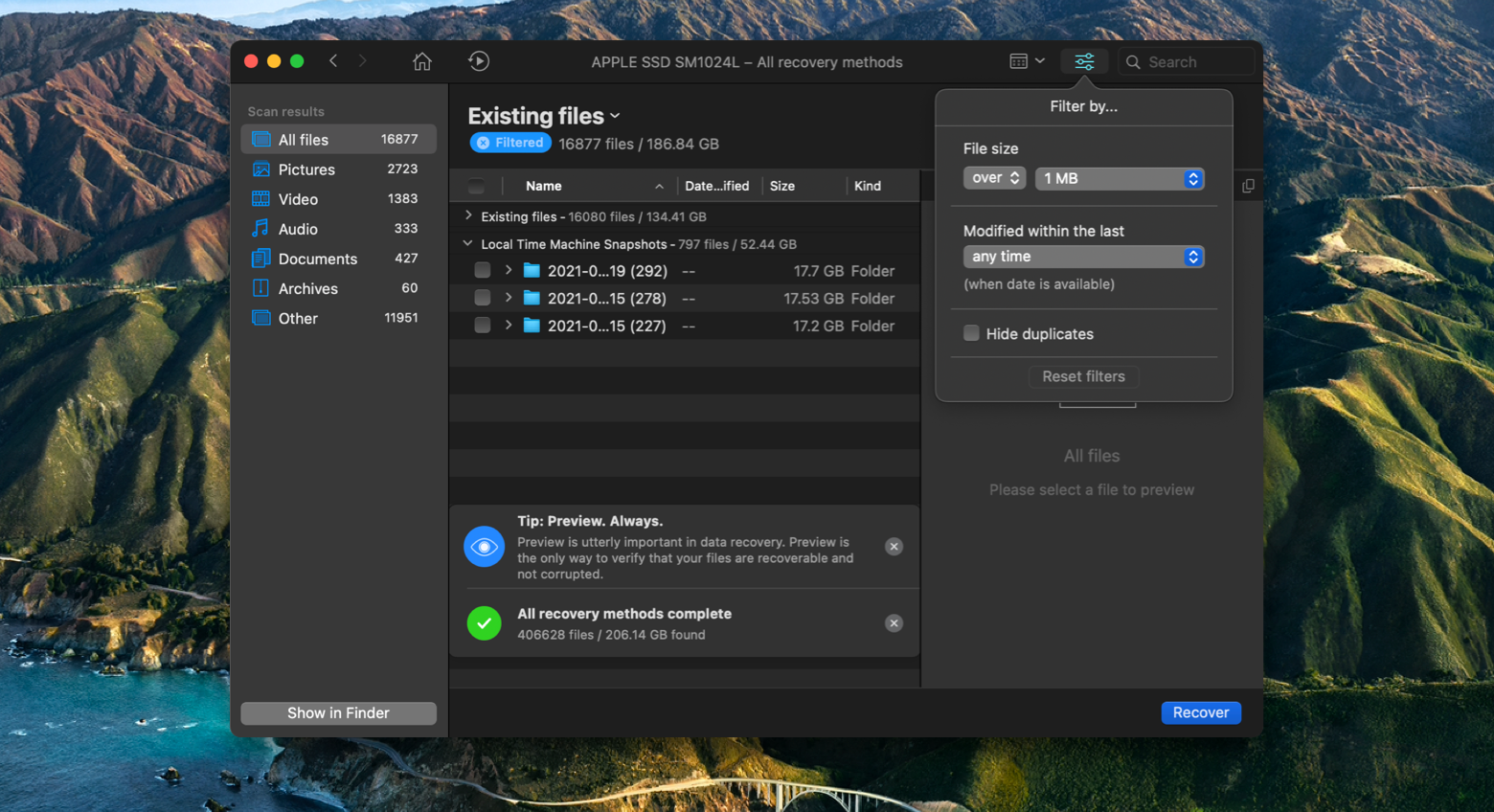Sort by the Kind column header

pyautogui.click(x=868, y=186)
